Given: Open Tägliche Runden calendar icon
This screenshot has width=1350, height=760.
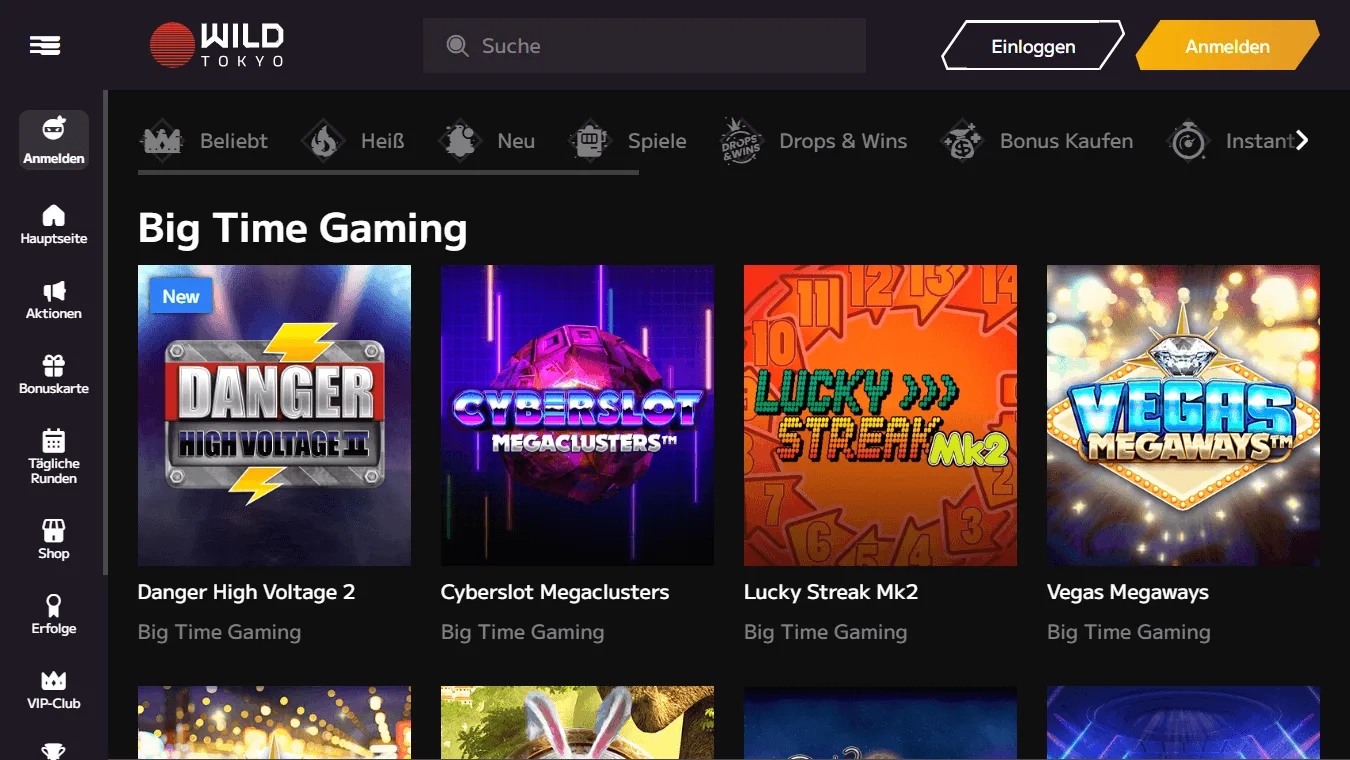Looking at the screenshot, I should point(54,456).
